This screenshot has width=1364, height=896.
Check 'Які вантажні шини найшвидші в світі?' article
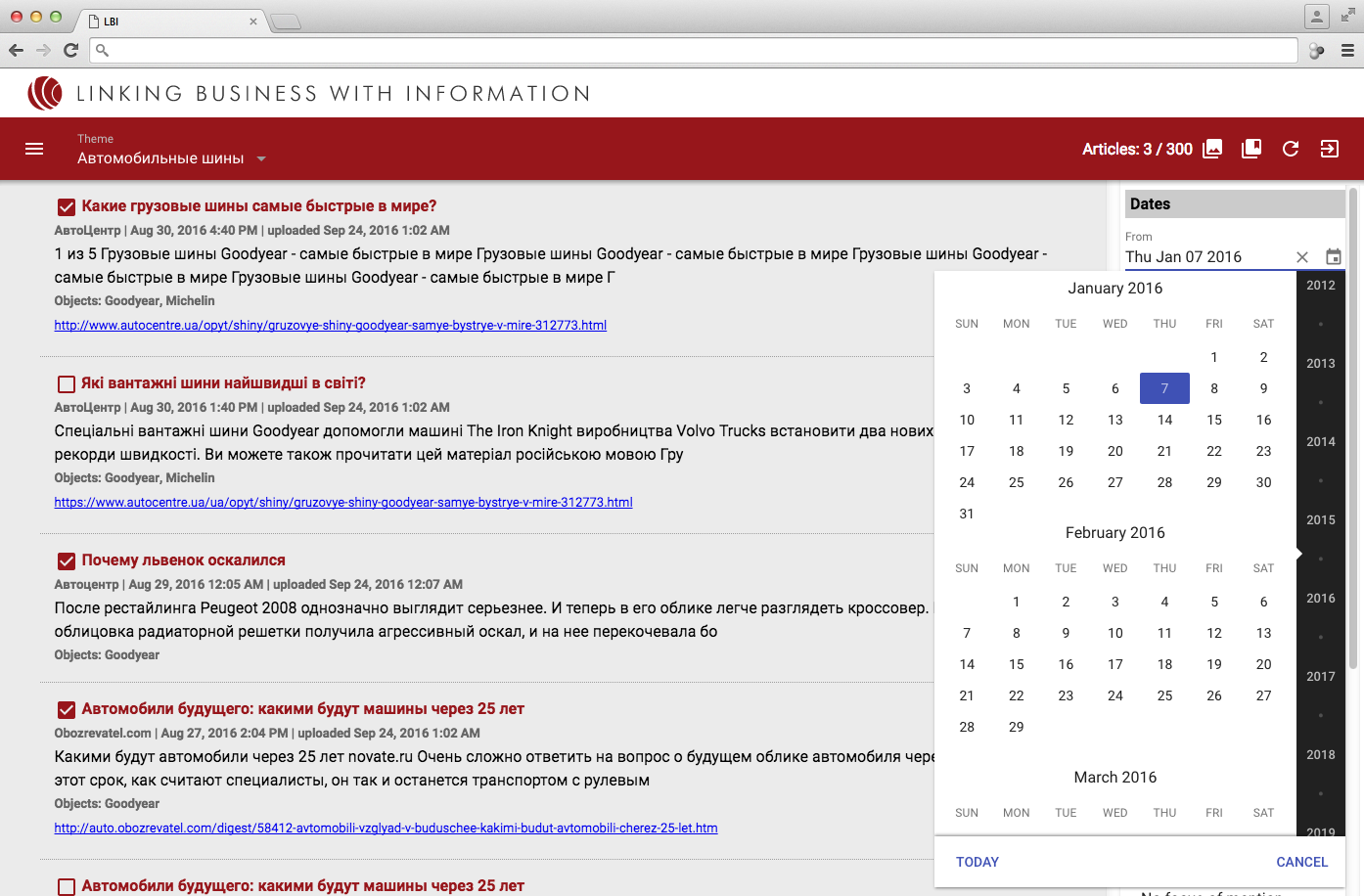67,383
